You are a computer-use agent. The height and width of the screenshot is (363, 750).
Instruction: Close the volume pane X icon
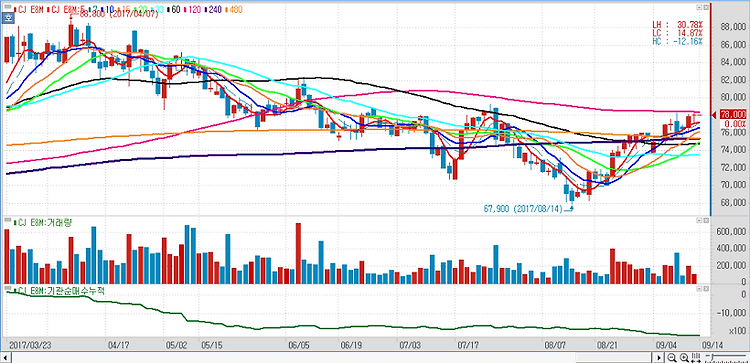(705, 220)
